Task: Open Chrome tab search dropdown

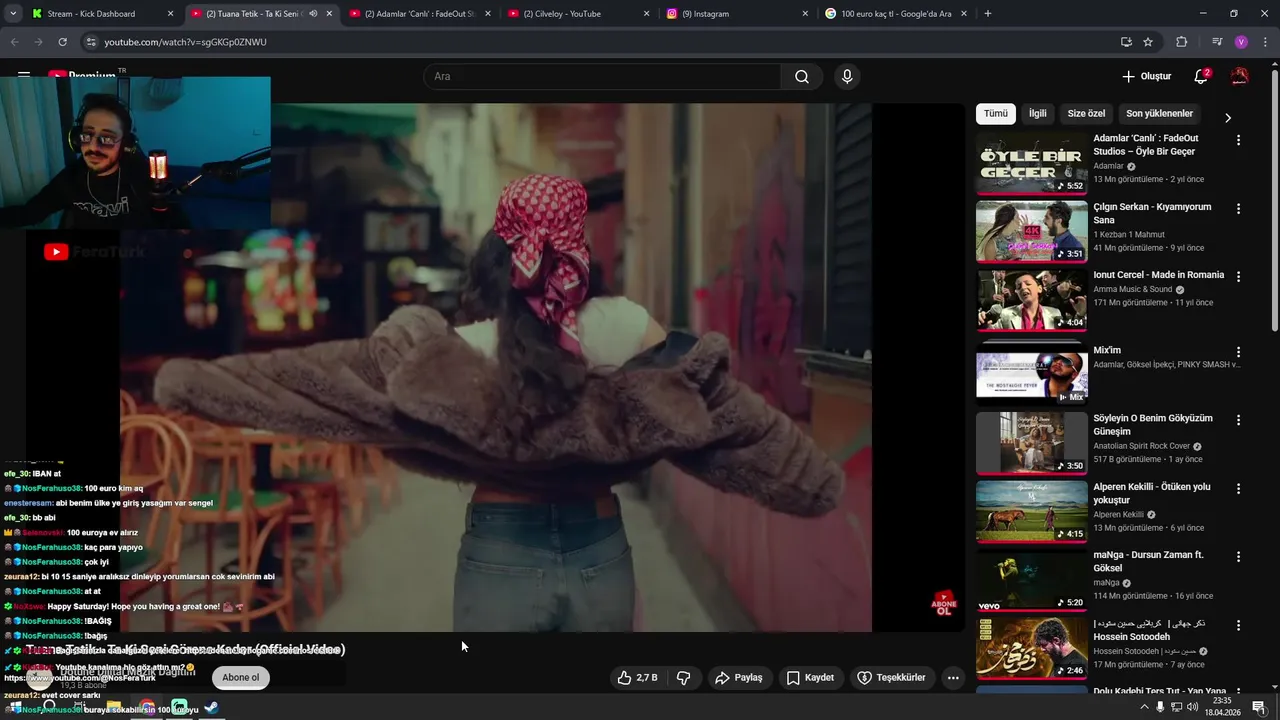Action: [14, 14]
